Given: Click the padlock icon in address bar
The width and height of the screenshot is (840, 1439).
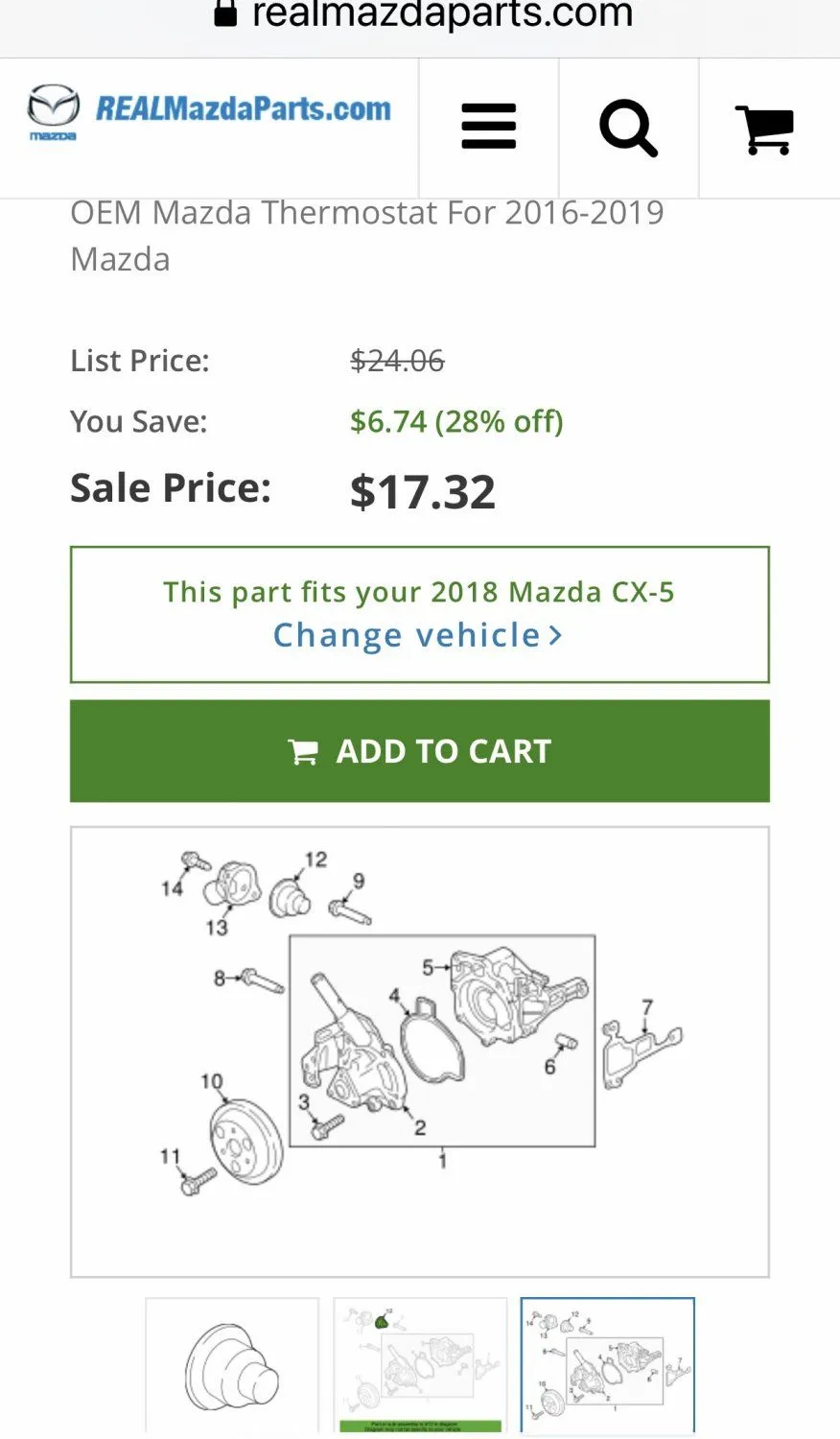Looking at the screenshot, I should tap(225, 13).
